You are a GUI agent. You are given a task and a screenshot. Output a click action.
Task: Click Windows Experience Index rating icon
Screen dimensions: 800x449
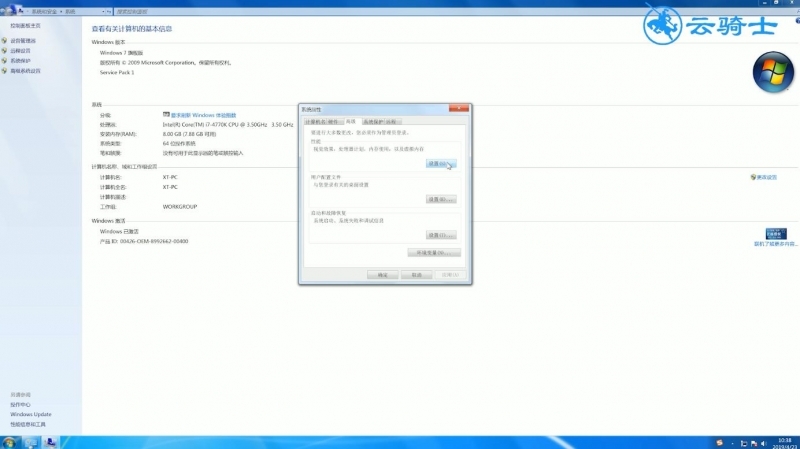click(166, 115)
